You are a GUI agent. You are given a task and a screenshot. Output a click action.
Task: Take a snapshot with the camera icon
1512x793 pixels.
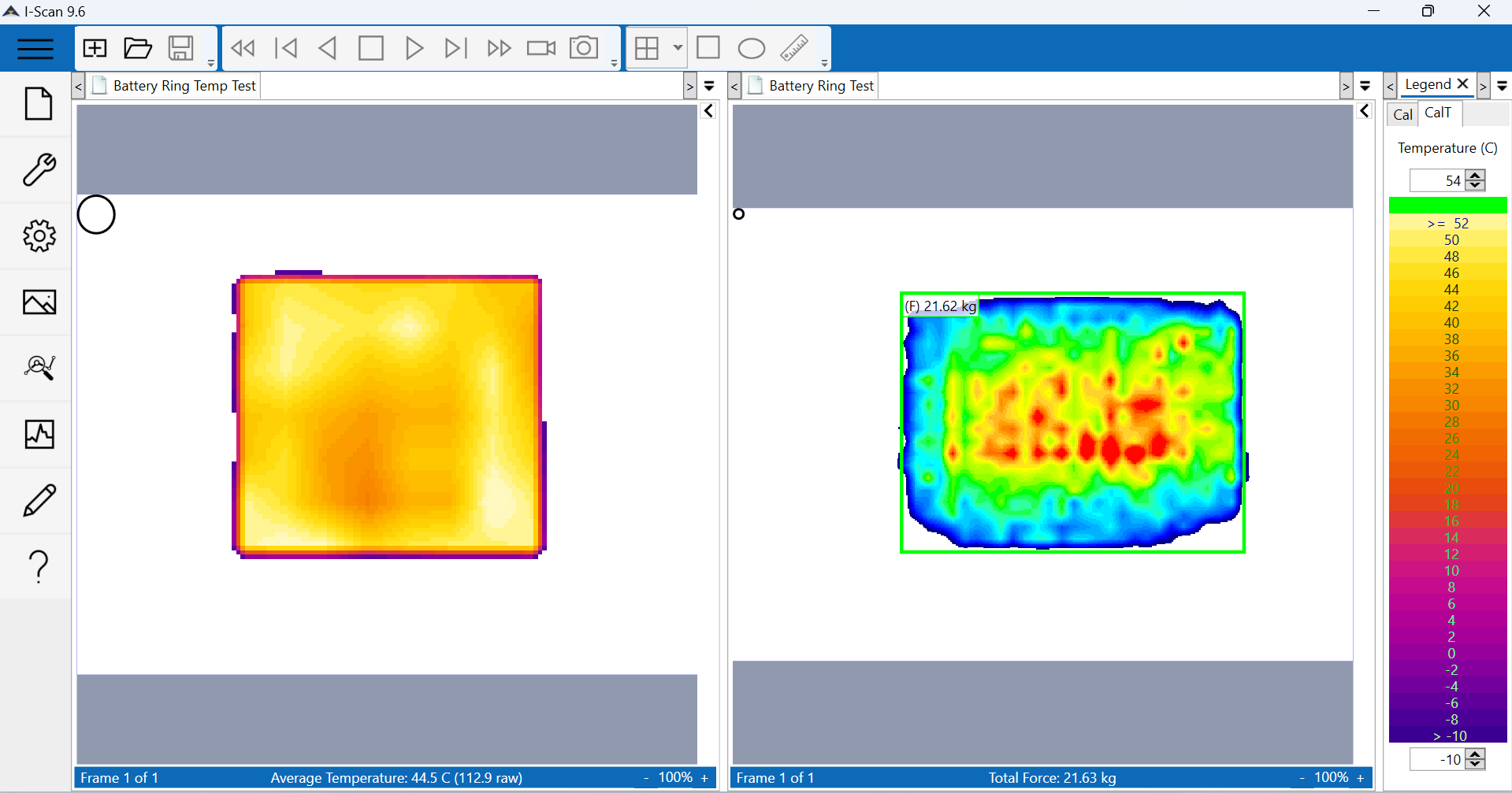583,47
